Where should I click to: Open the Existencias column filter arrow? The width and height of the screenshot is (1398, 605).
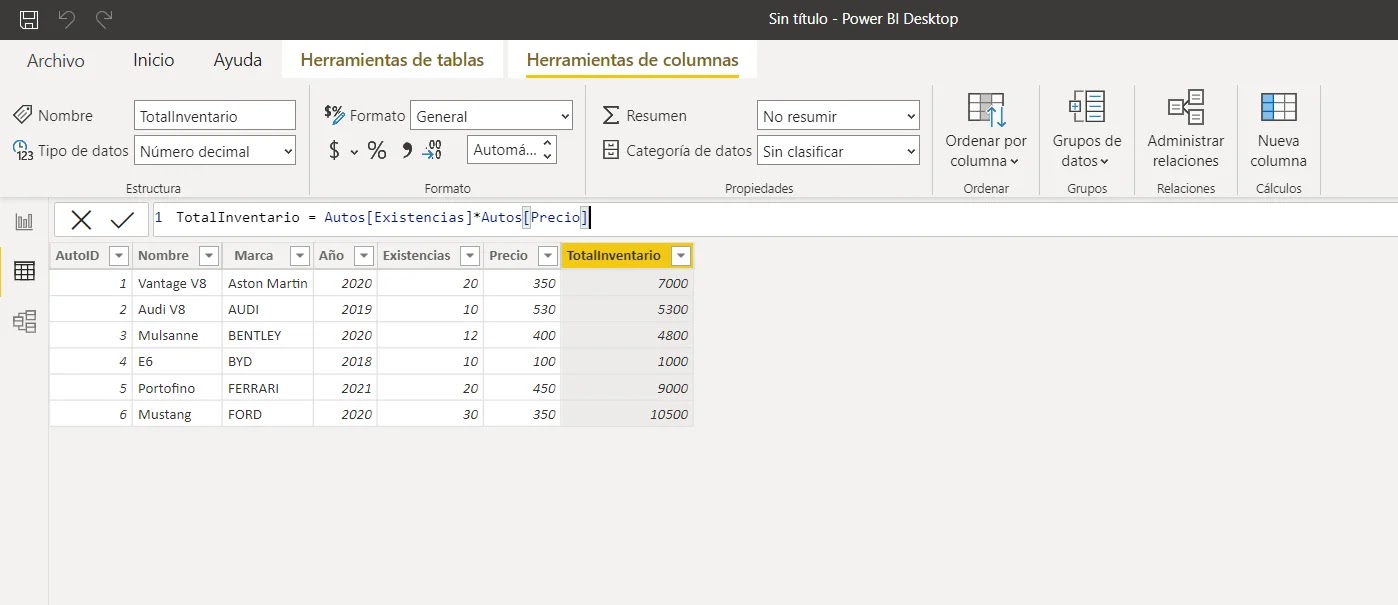click(x=470, y=256)
